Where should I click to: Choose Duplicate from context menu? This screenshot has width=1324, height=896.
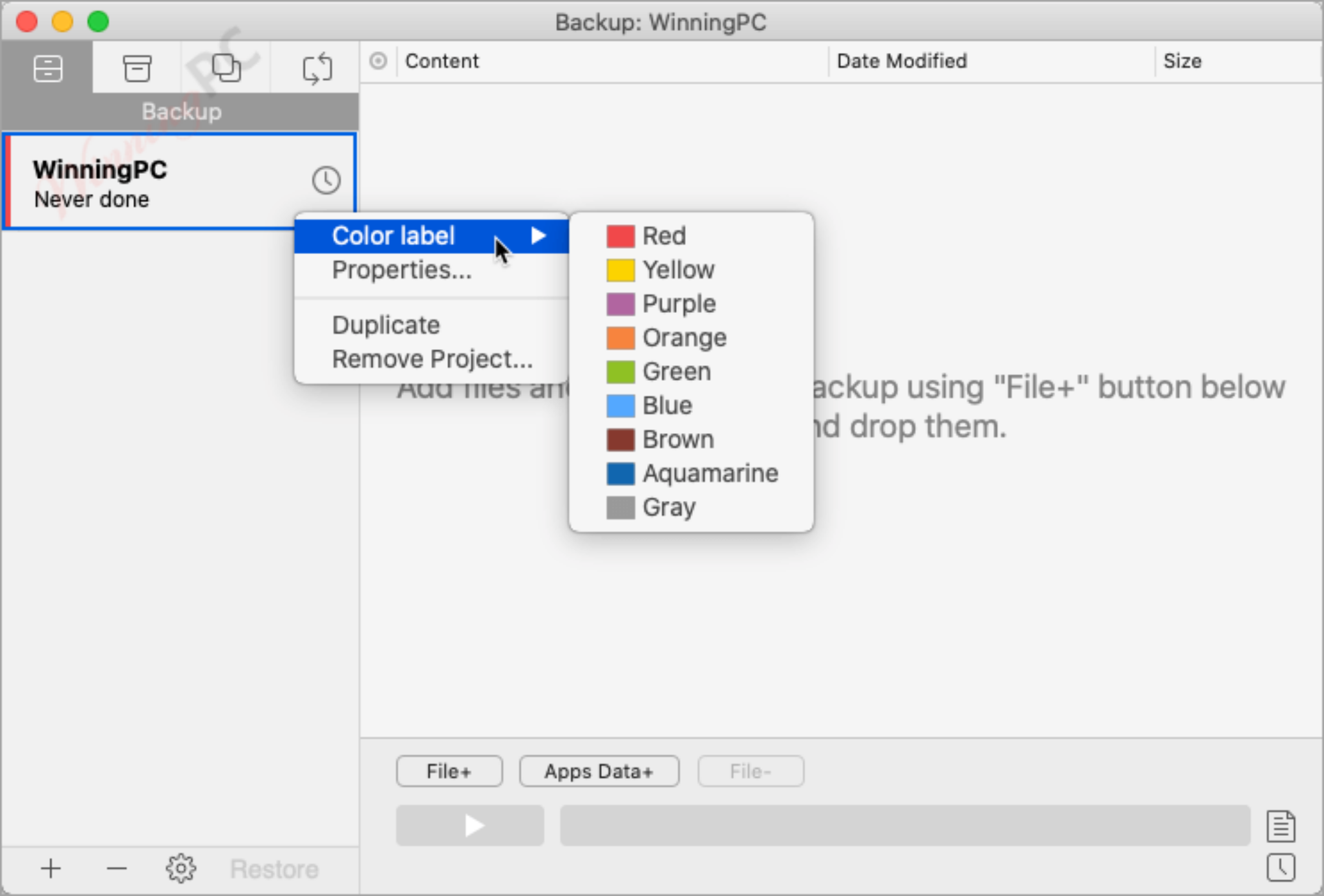(x=386, y=325)
